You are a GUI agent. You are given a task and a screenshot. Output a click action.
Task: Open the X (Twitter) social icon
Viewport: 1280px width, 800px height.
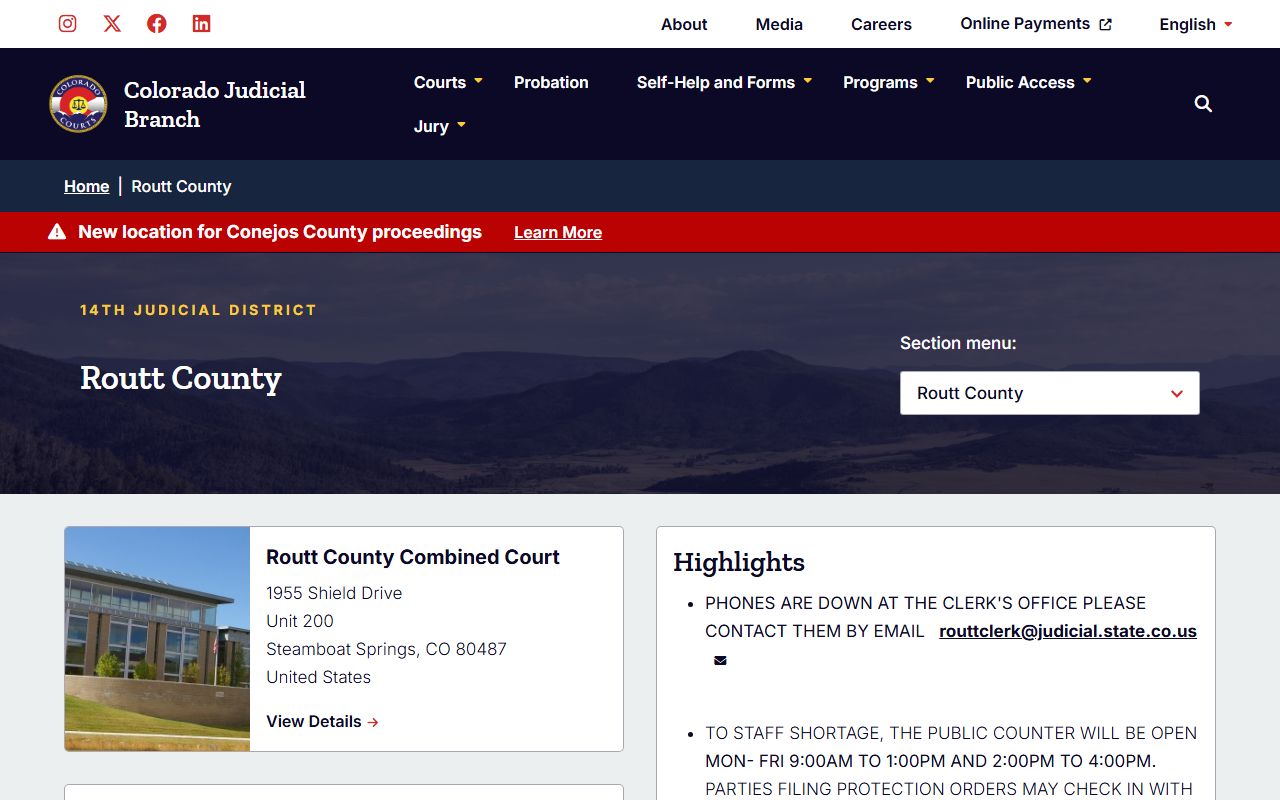click(112, 24)
